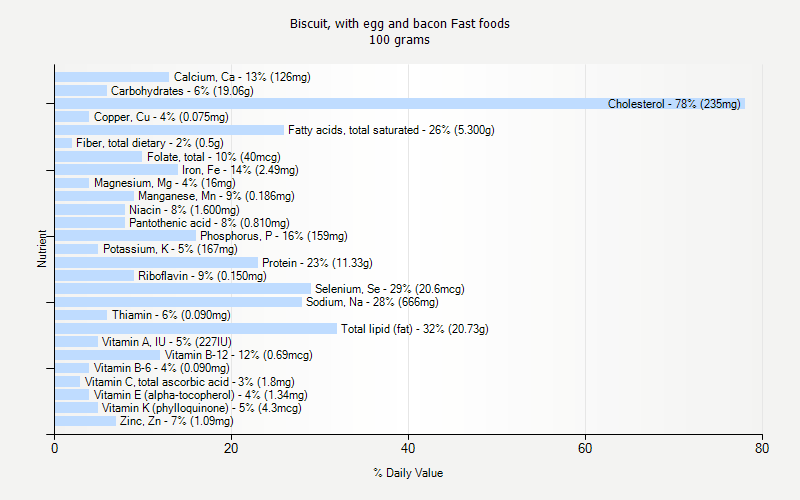Click the 80 tick on x-axis
The image size is (800, 500).
pos(762,449)
